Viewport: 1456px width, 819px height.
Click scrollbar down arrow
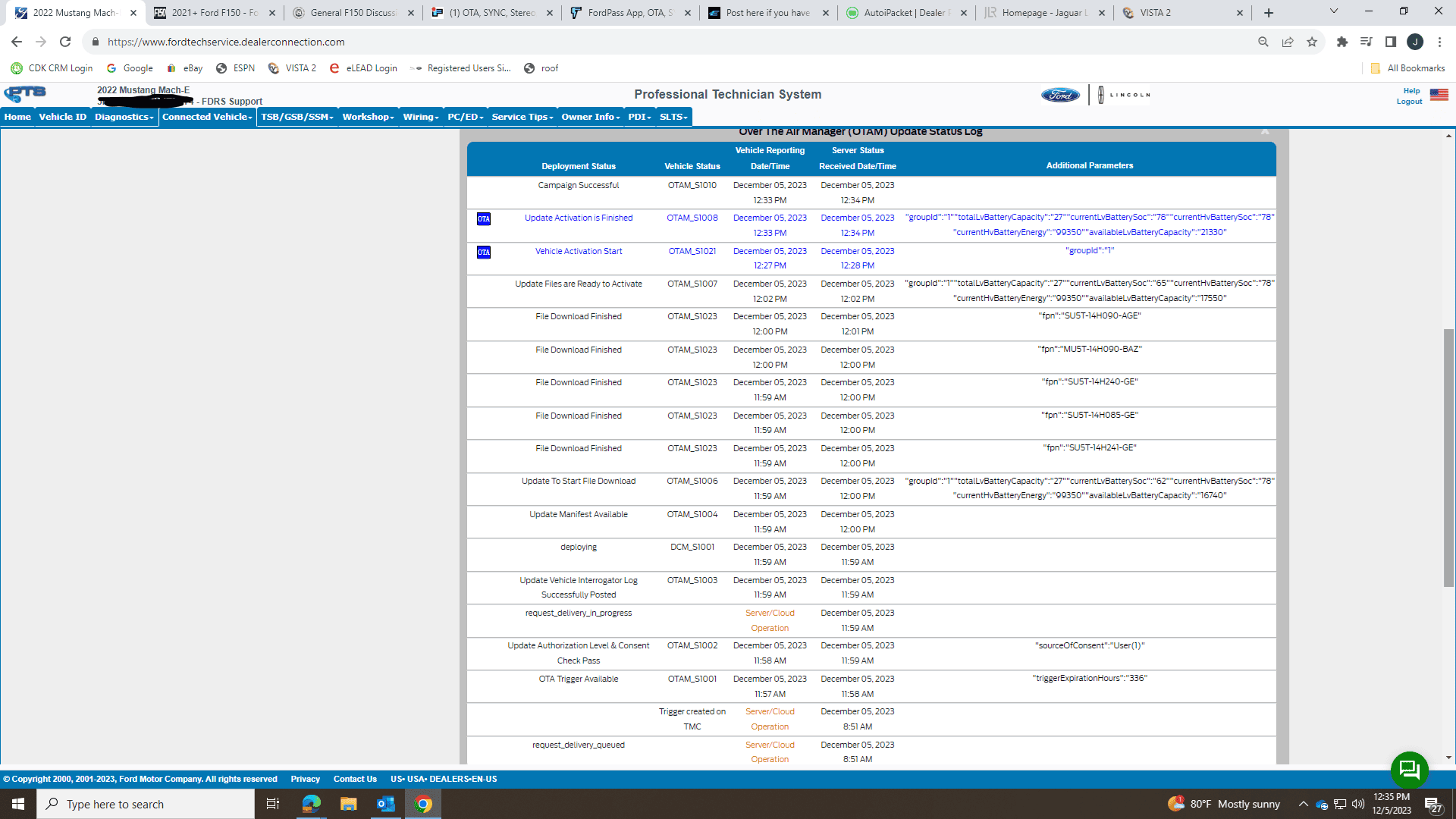click(x=1448, y=758)
